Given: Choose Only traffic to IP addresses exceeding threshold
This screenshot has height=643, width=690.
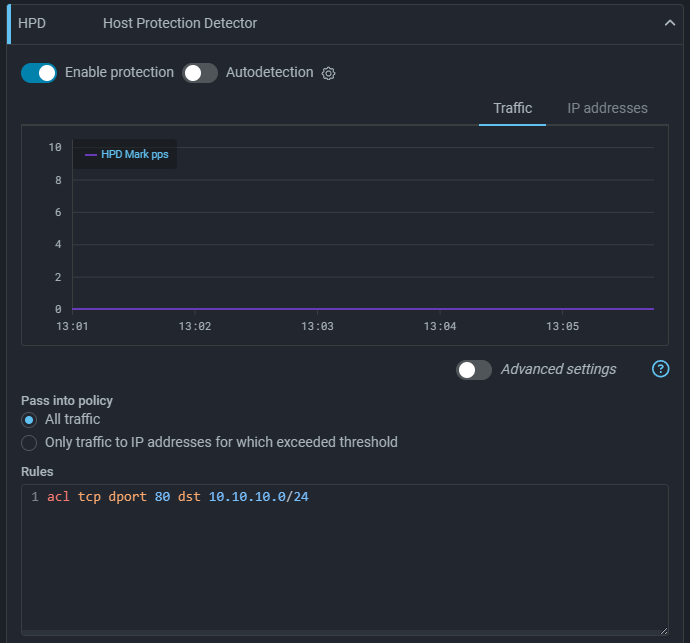Looking at the screenshot, I should pyautogui.click(x=29, y=443).
